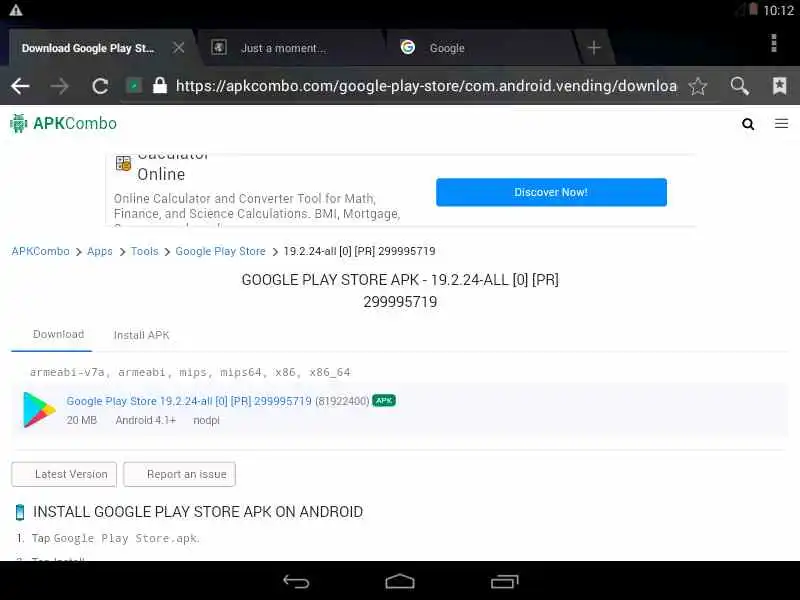Click the green APK badge
The height and width of the screenshot is (600, 800).
point(384,401)
